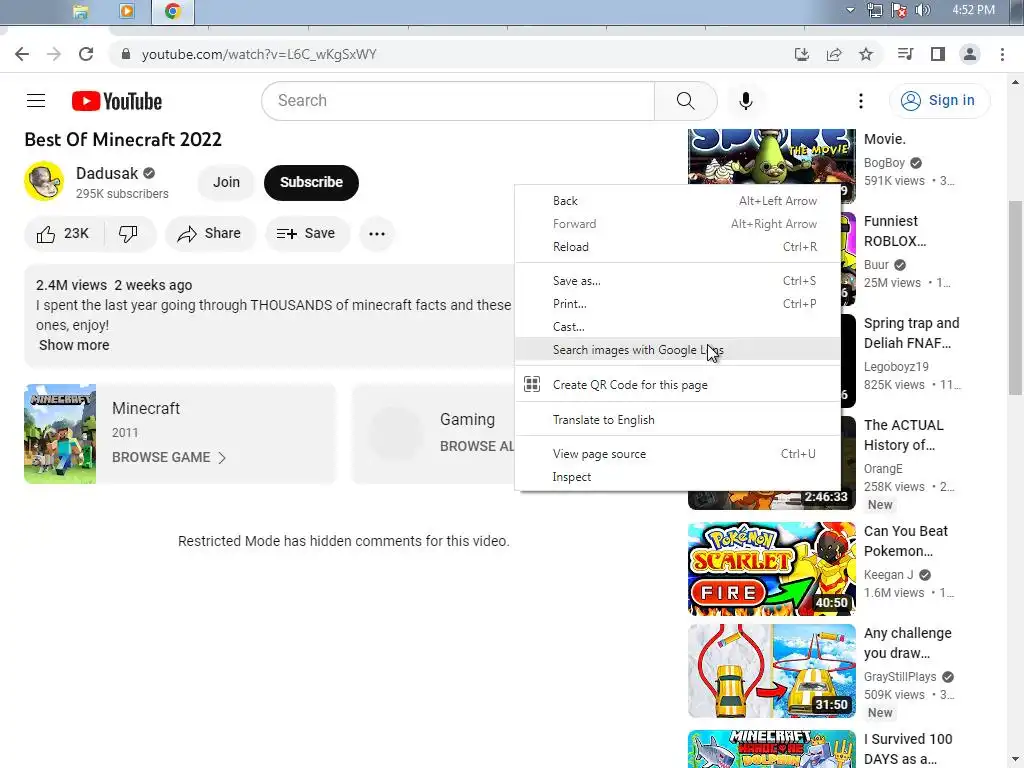Open 'Spring trap and Deliah FNAF...' video title
1024x768 pixels.
point(912,333)
